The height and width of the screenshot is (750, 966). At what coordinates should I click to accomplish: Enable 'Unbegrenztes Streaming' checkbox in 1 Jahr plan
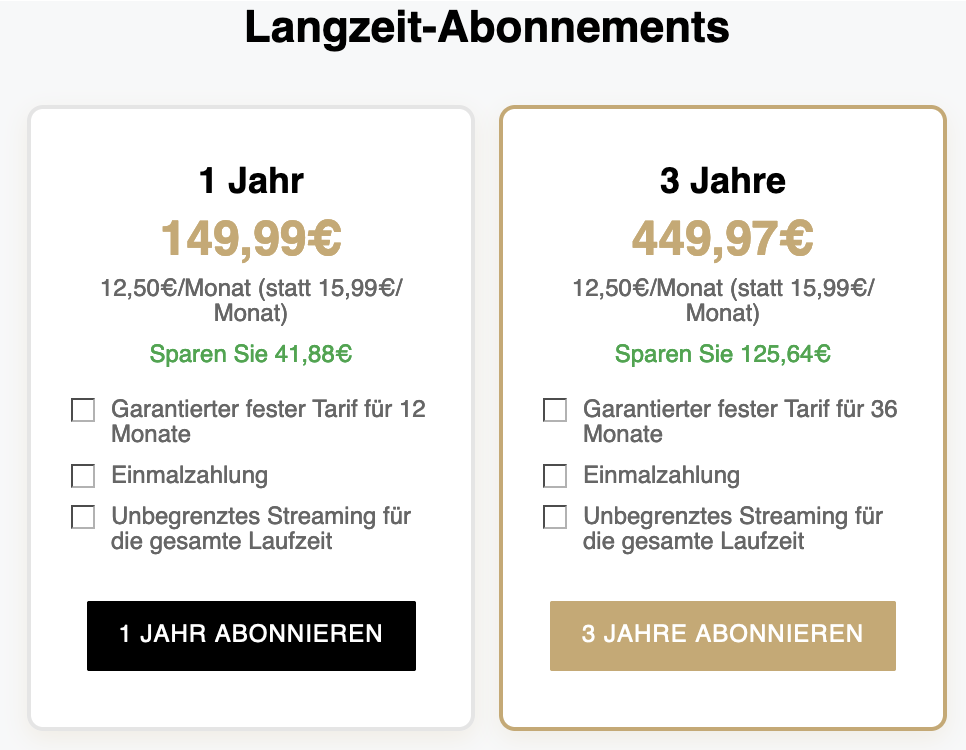click(x=83, y=517)
